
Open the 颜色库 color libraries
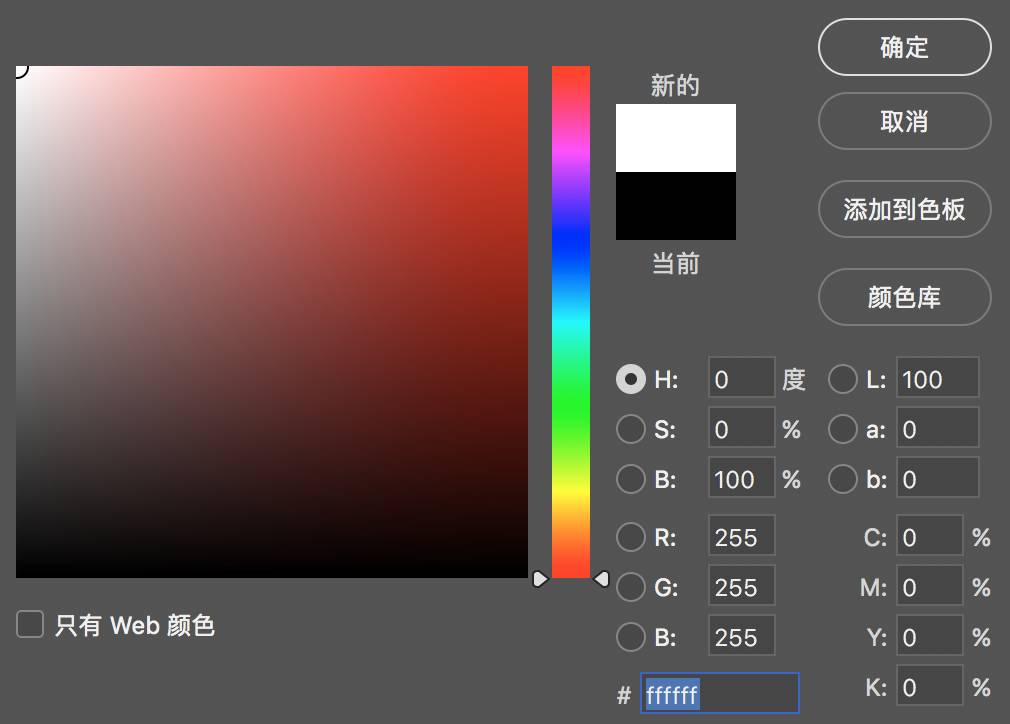click(904, 297)
